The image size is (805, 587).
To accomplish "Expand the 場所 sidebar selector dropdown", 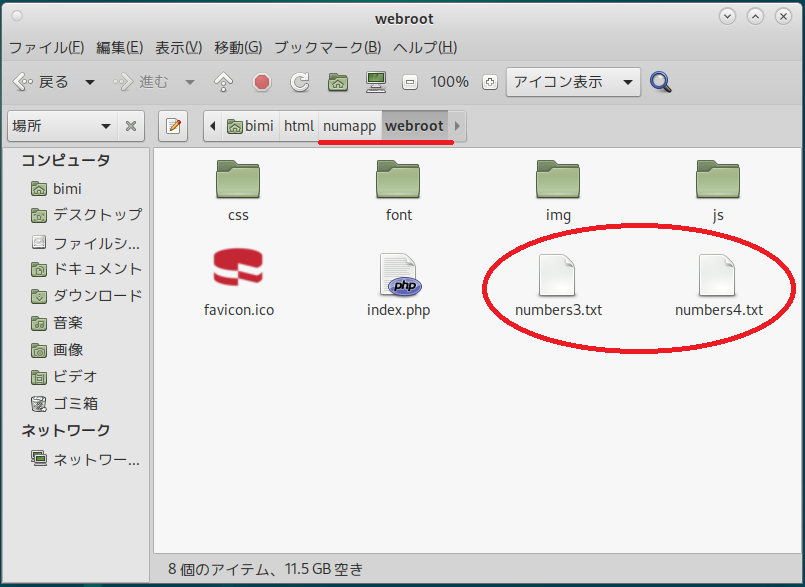I will [x=62, y=126].
